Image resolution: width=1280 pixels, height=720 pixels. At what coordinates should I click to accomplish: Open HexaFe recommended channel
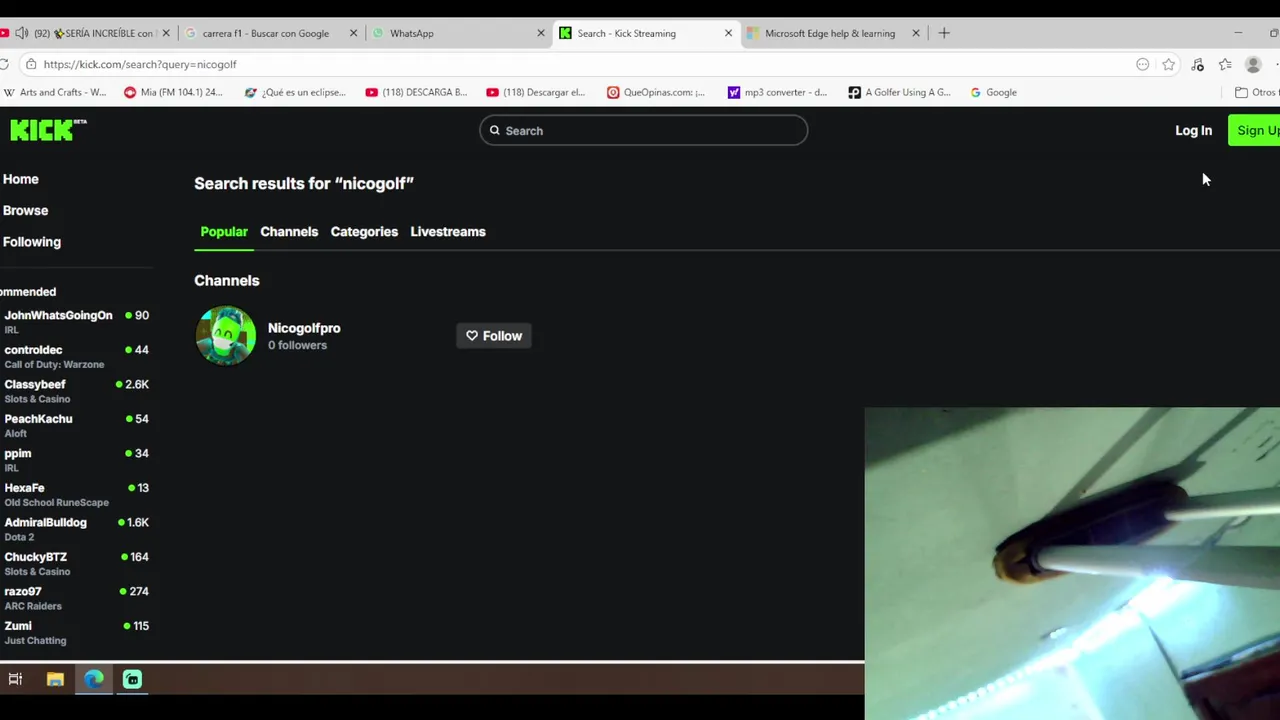point(76,494)
